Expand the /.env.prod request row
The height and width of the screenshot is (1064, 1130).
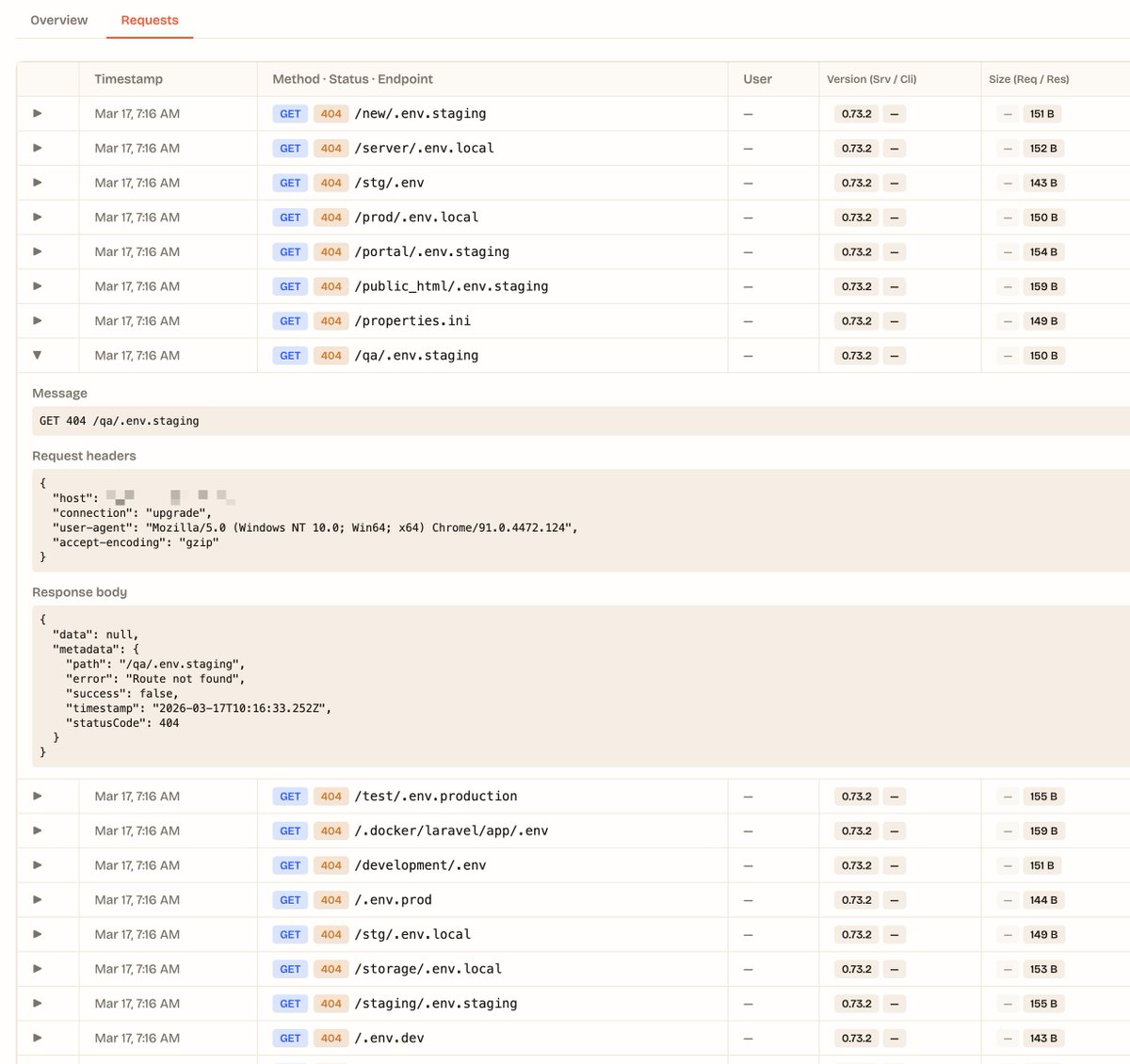(38, 899)
